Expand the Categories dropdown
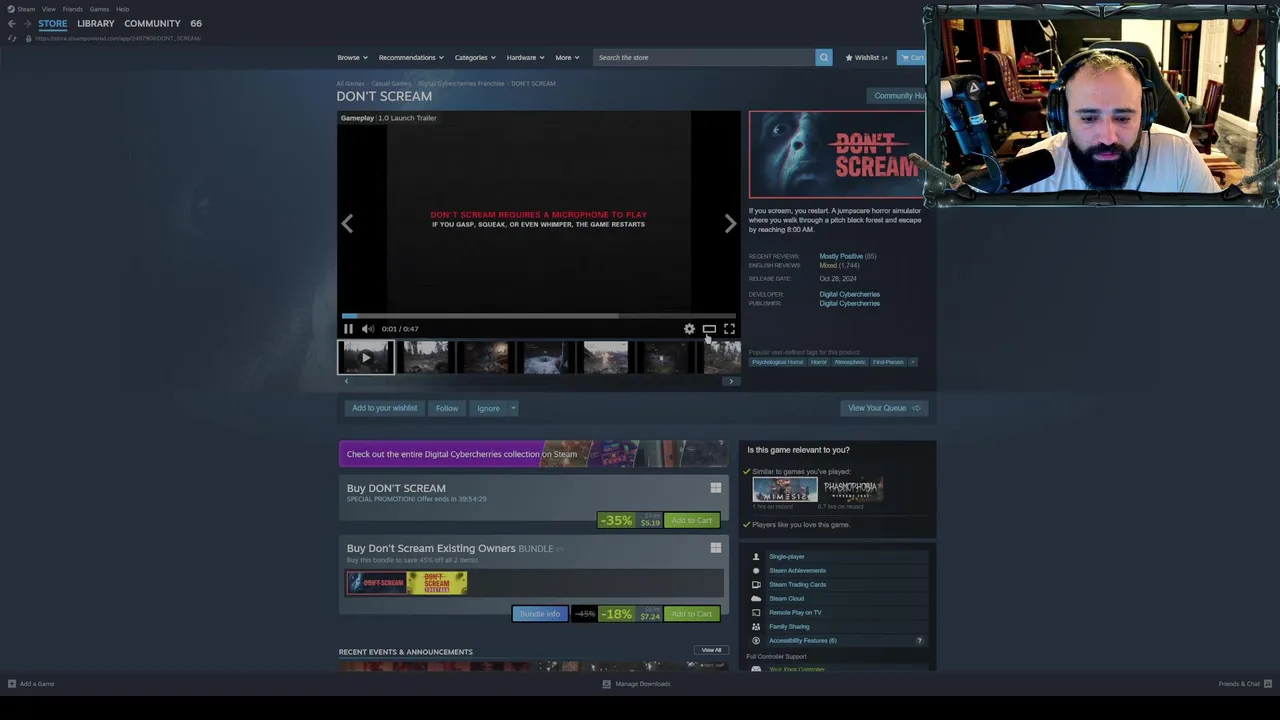The image size is (1280, 720). [x=474, y=57]
